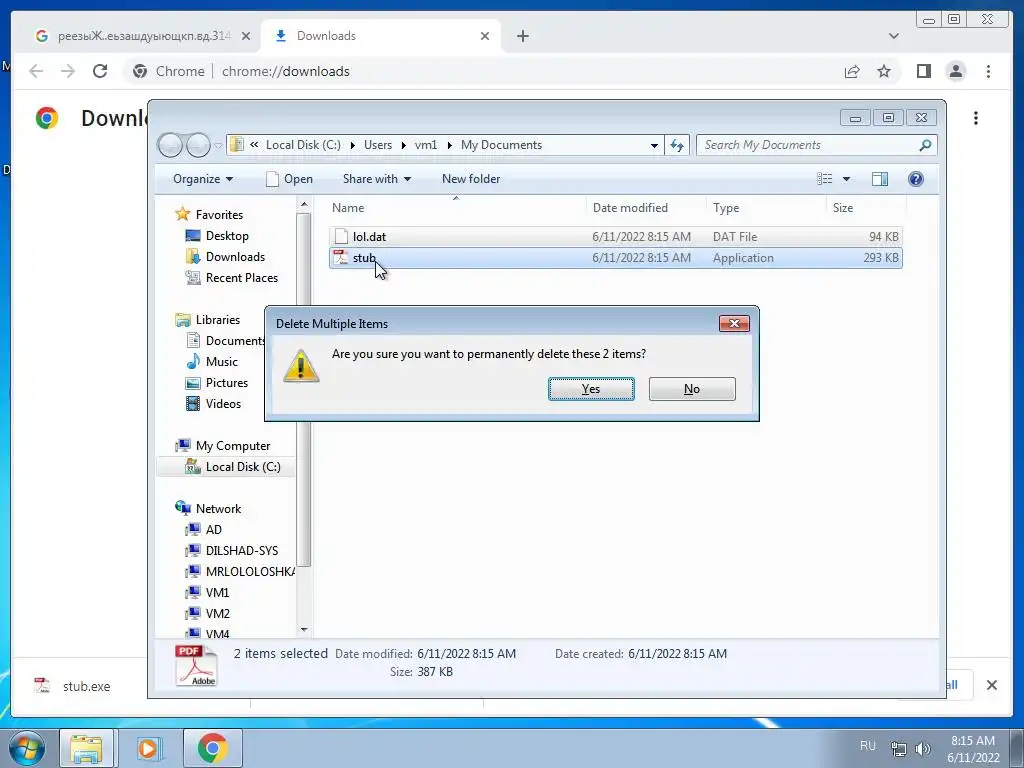Click vm1 in the breadcrumb path
The height and width of the screenshot is (768, 1024).
pyautogui.click(x=426, y=145)
